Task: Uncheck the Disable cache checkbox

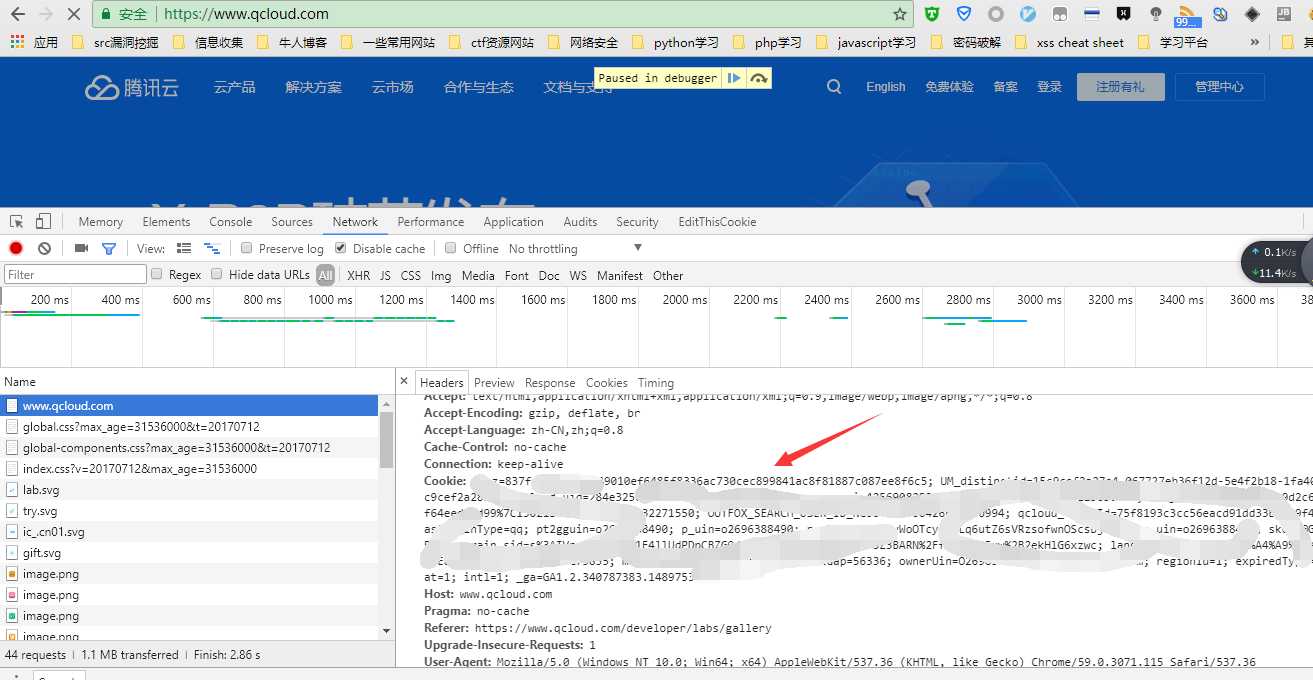Action: (340, 248)
